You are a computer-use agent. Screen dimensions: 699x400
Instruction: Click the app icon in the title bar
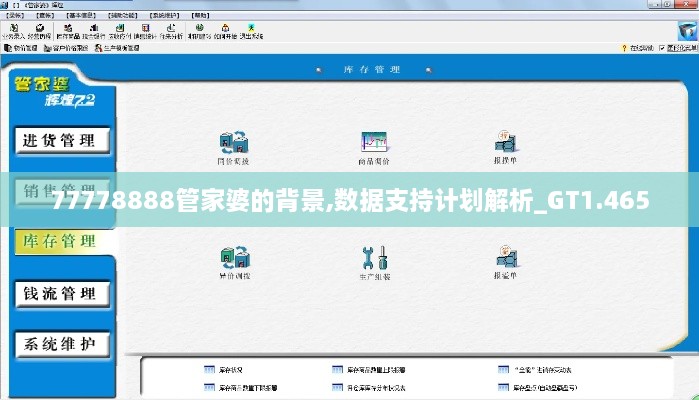pos(4,5)
